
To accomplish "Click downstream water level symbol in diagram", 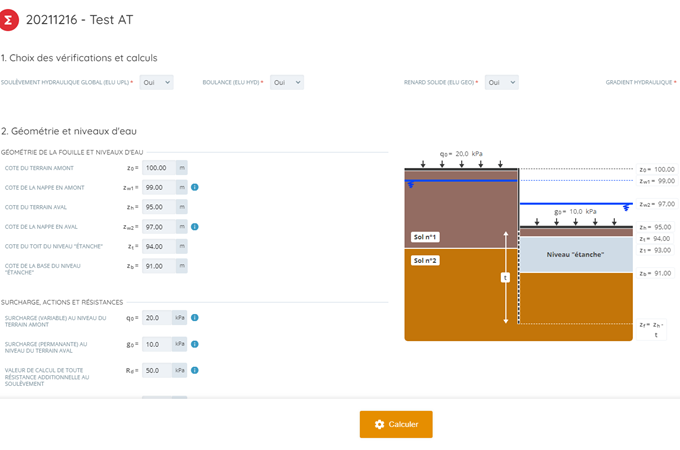I will point(626,207).
